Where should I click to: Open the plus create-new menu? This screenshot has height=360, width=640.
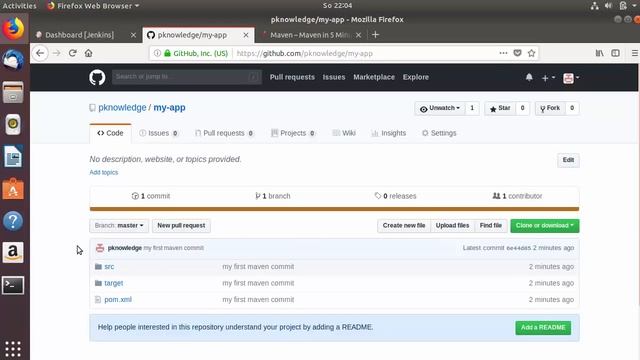tap(548, 78)
